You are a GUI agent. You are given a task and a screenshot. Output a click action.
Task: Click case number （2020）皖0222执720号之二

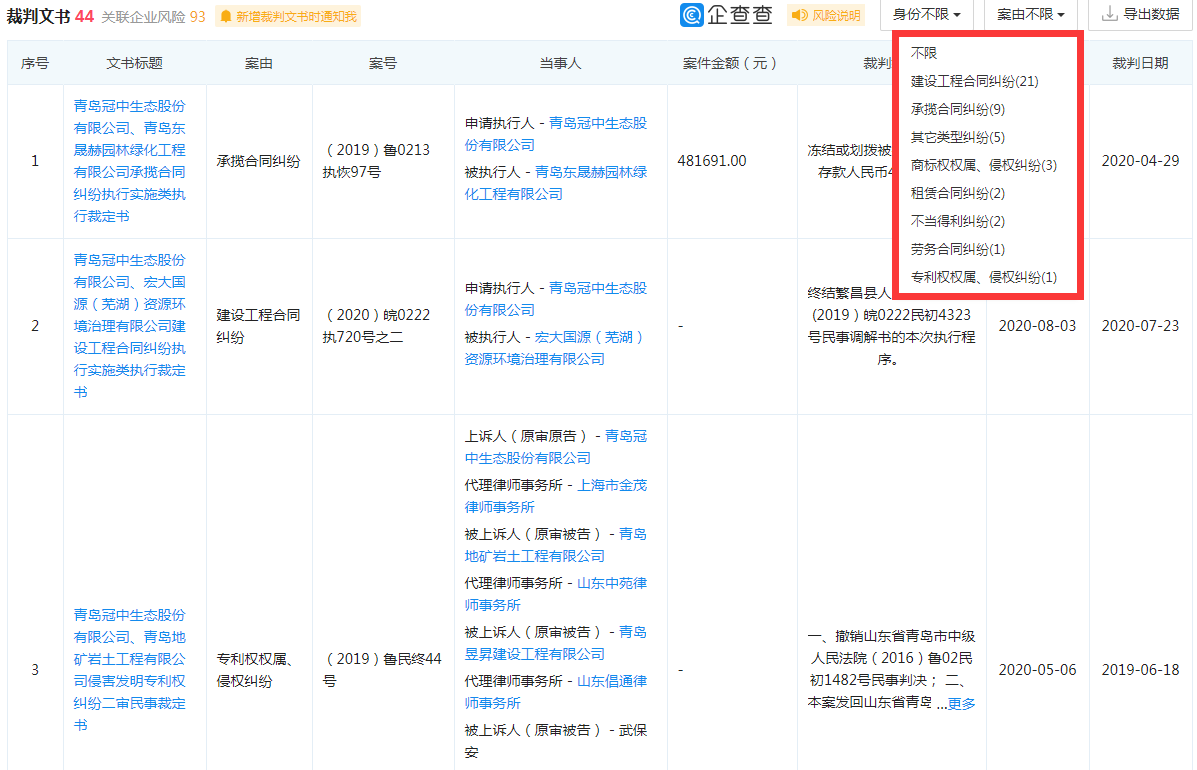pyautogui.click(x=378, y=326)
